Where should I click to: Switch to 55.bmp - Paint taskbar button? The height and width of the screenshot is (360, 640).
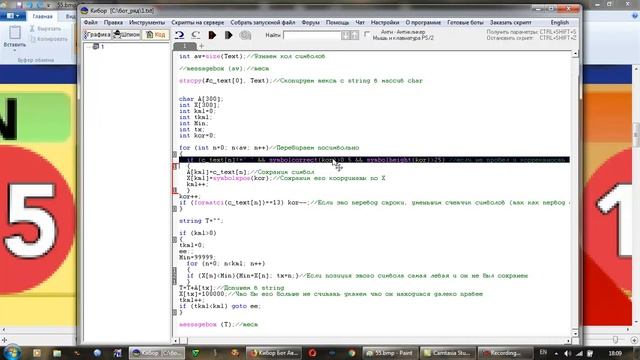point(389,353)
